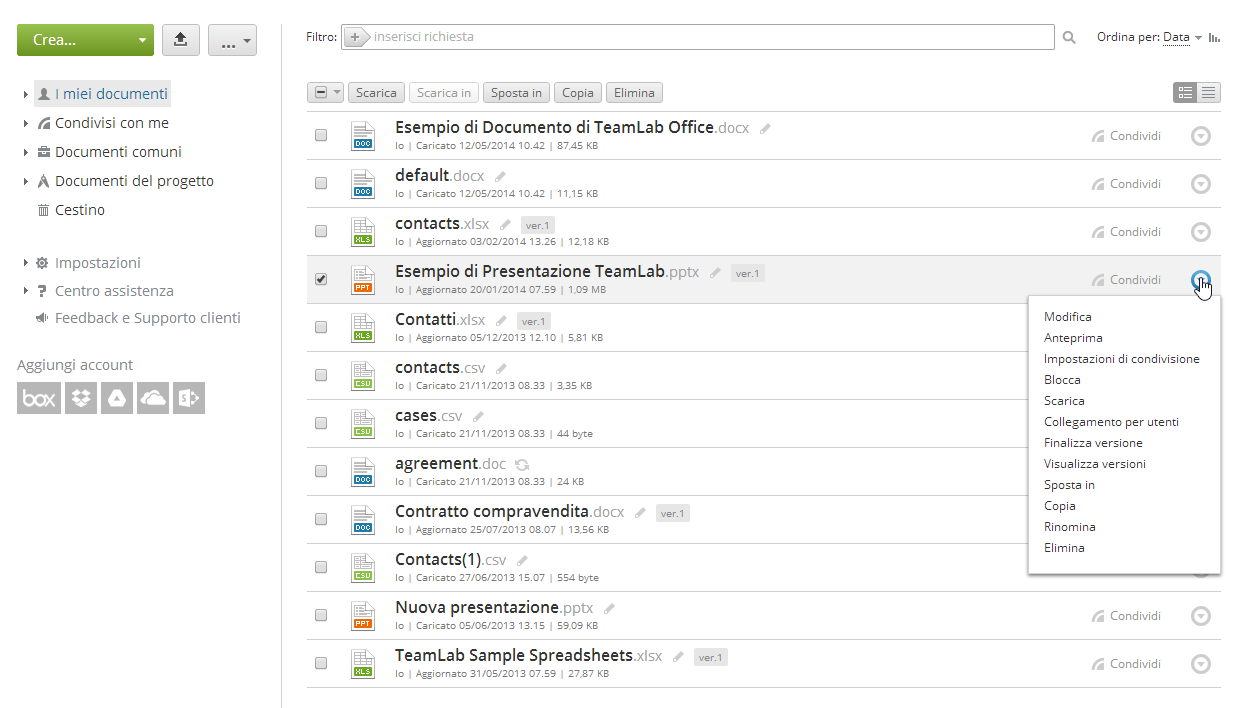Click Condividi link for contacts.xlsx

point(1126,232)
